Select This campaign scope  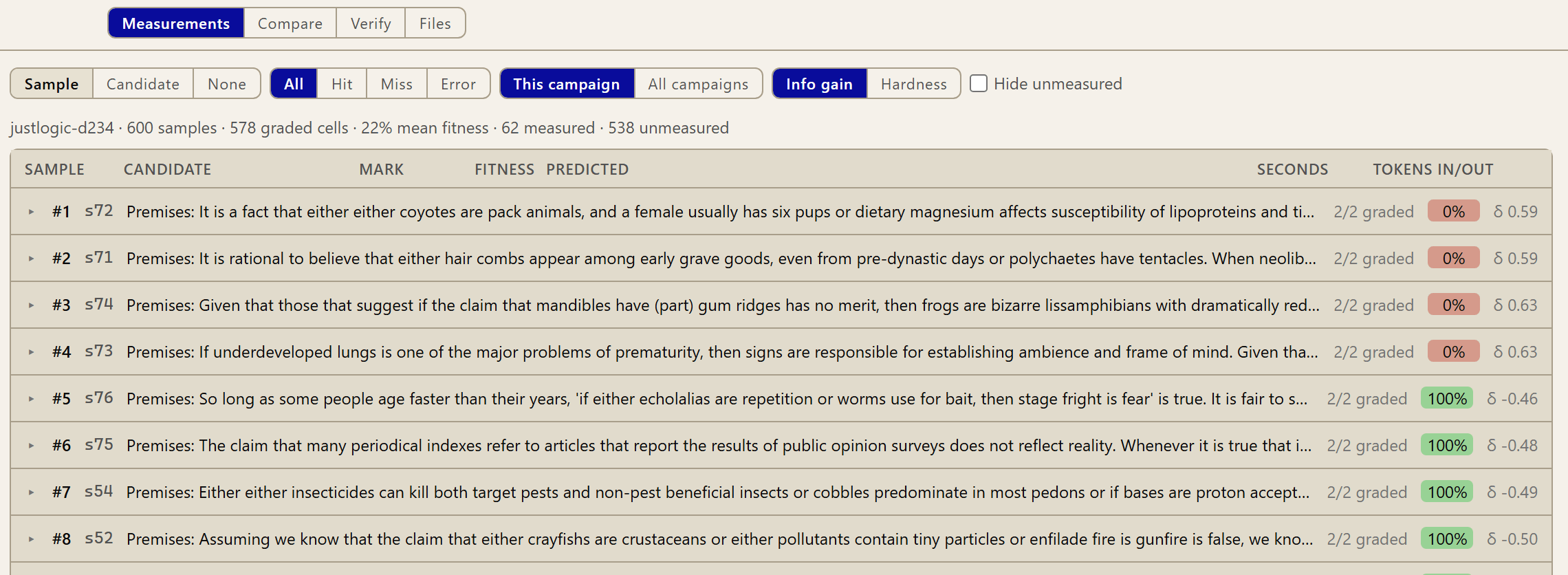tap(567, 84)
